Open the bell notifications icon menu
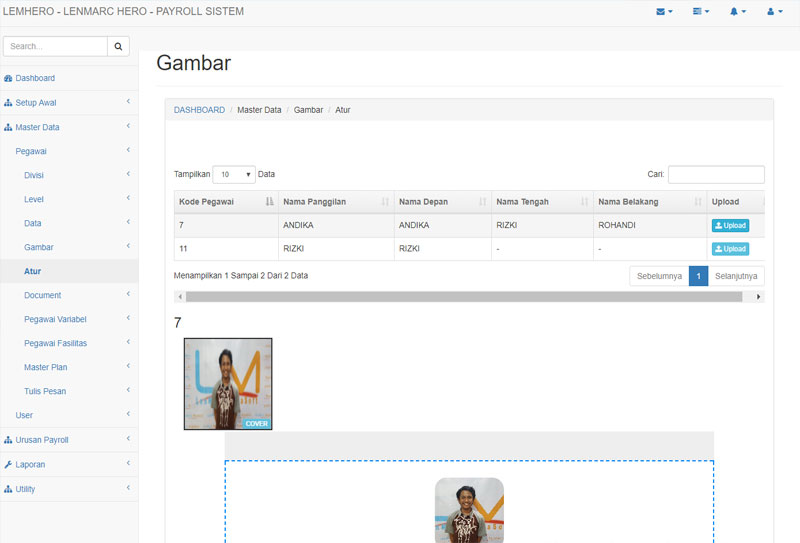The width and height of the screenshot is (800, 543). pyautogui.click(x=737, y=11)
